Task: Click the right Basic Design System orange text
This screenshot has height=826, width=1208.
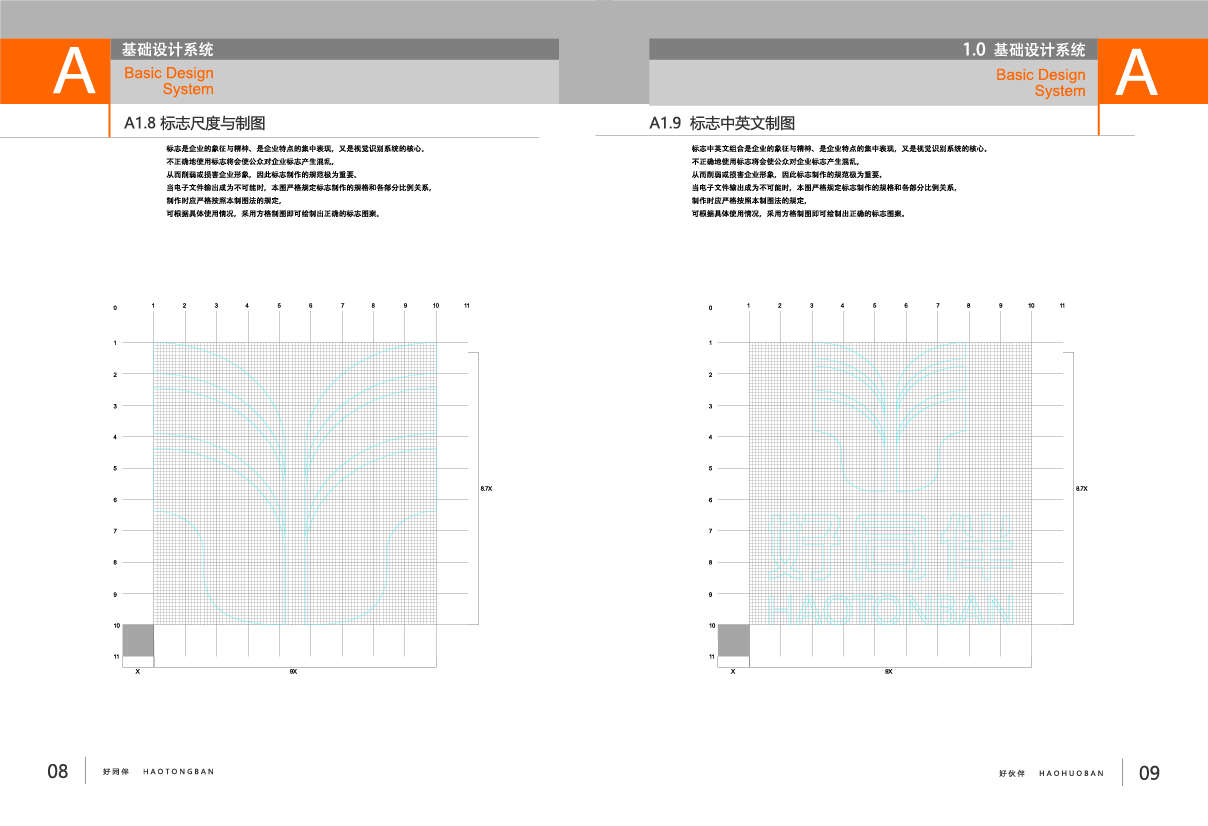Action: click(x=1040, y=82)
